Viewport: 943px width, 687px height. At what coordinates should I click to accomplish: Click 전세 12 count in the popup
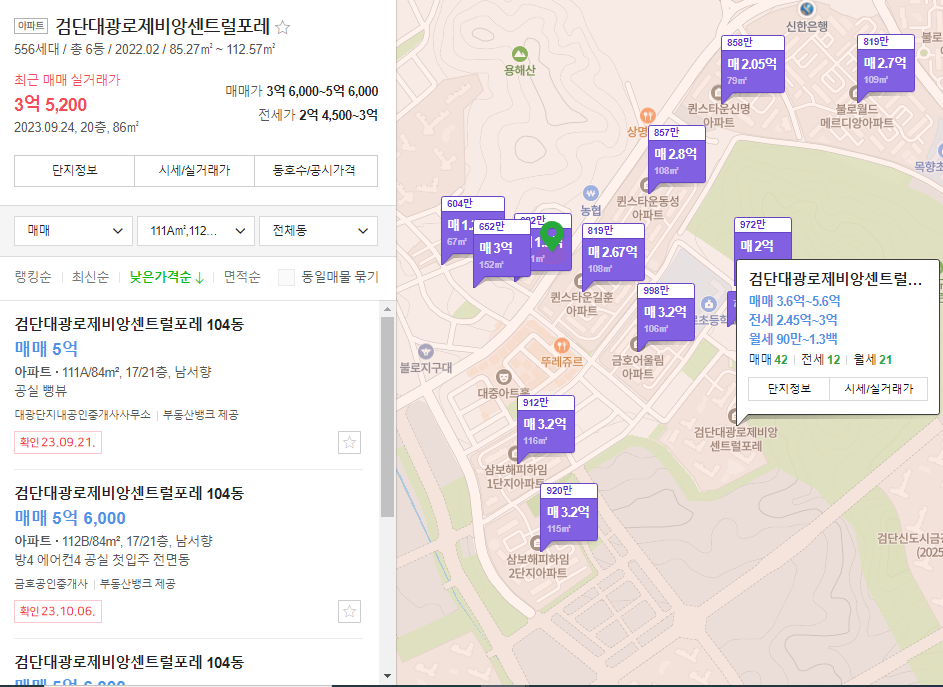coord(820,360)
